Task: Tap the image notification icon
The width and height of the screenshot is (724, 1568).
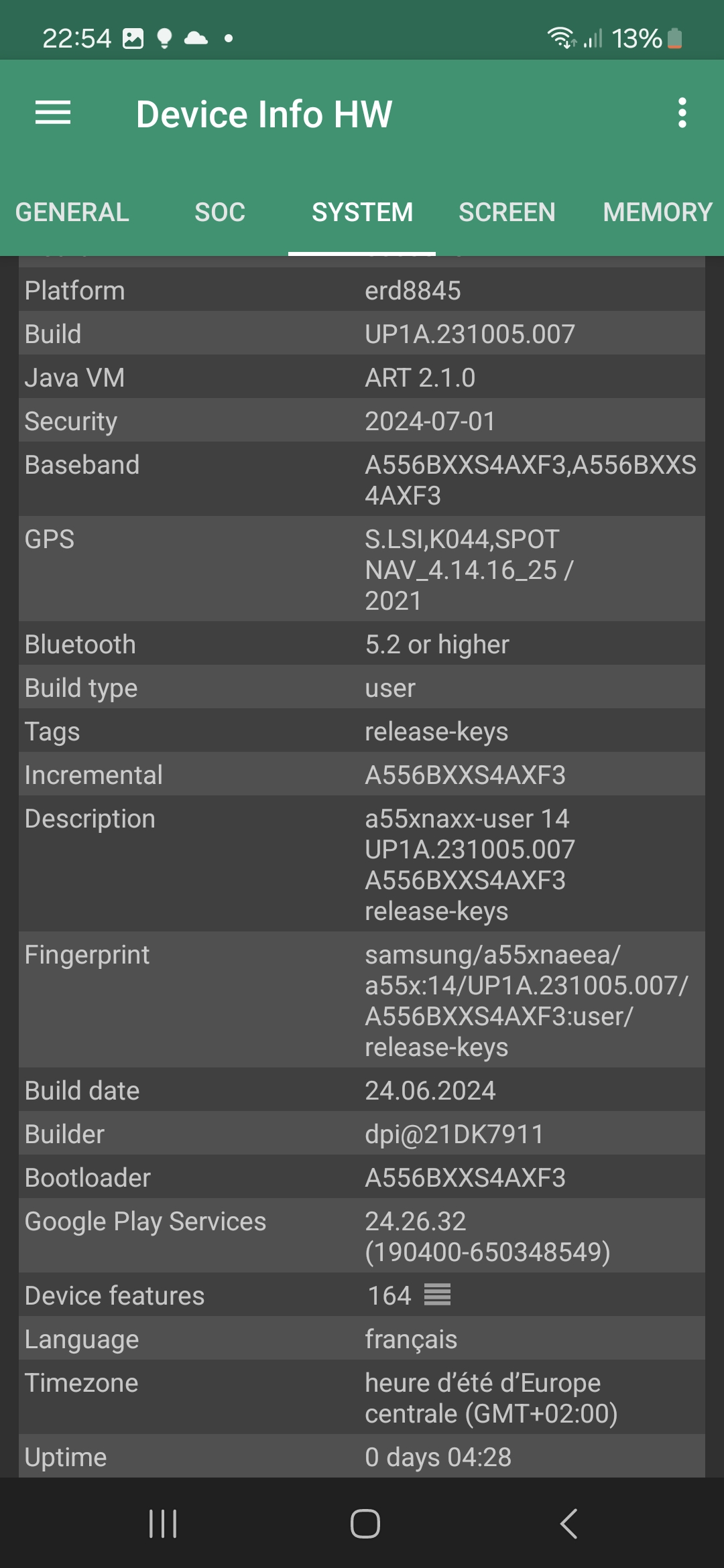Action: (133, 39)
